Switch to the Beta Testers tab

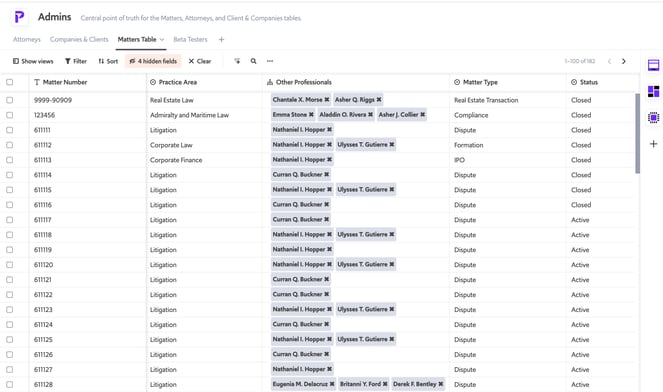190,39
